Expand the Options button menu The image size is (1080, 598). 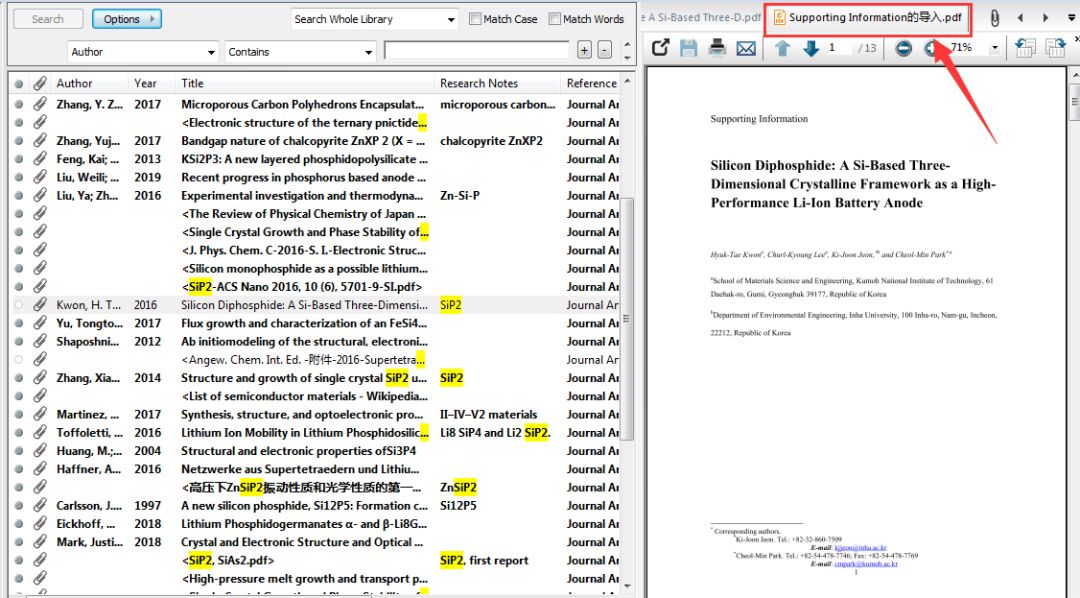pyautogui.click(x=127, y=19)
